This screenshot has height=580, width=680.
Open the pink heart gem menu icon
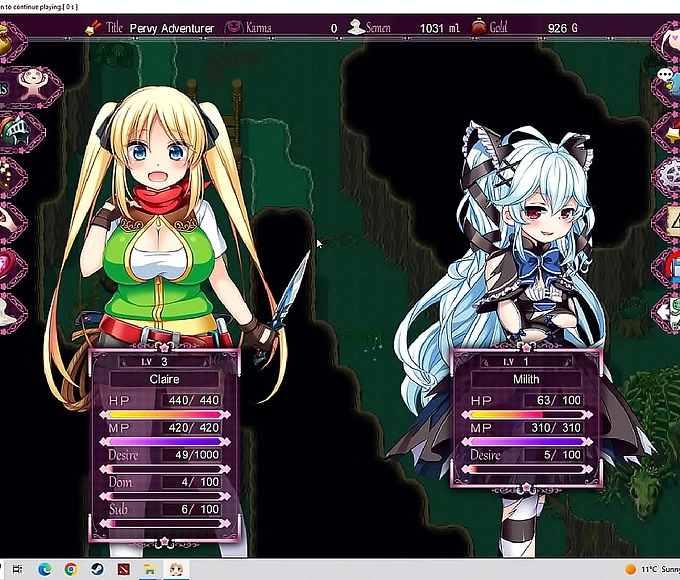[x=11, y=266]
